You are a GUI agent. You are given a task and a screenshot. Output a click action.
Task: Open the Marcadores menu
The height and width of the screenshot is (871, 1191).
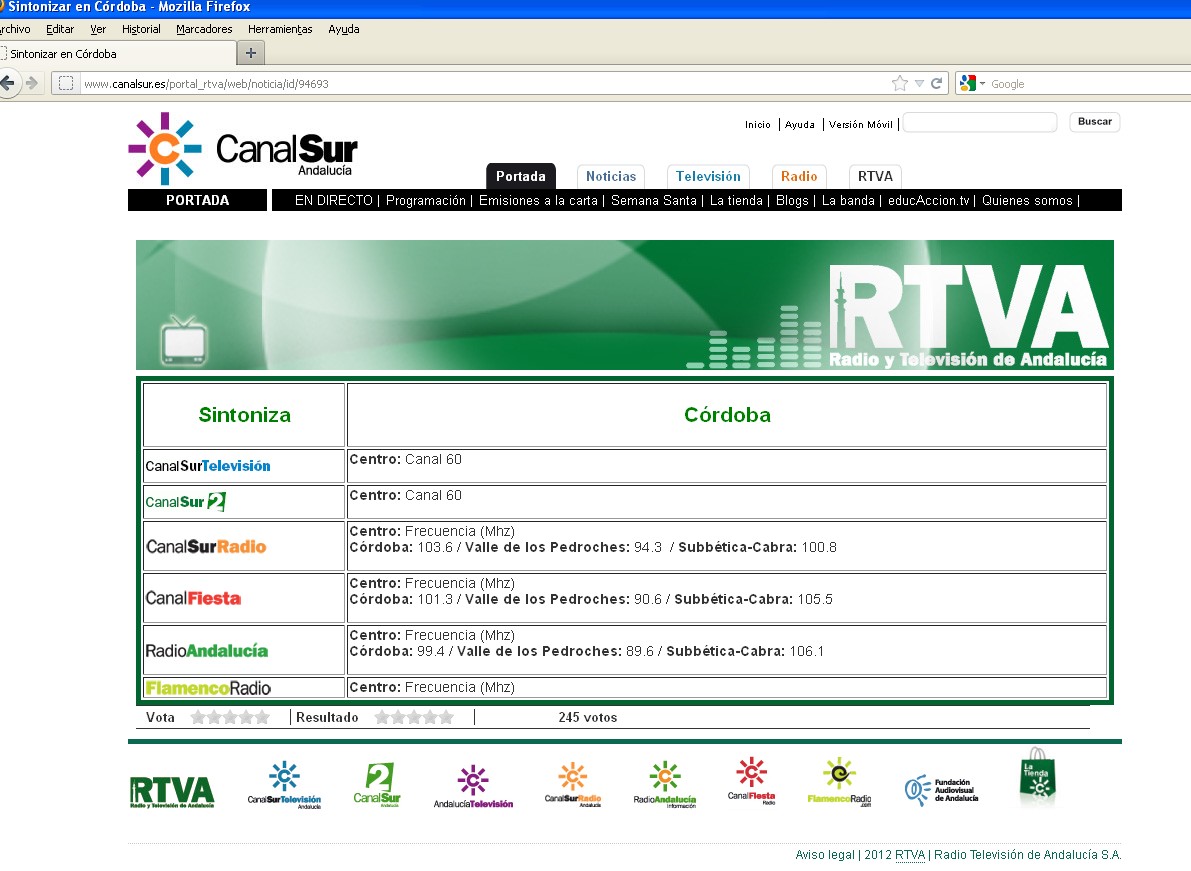tap(204, 29)
